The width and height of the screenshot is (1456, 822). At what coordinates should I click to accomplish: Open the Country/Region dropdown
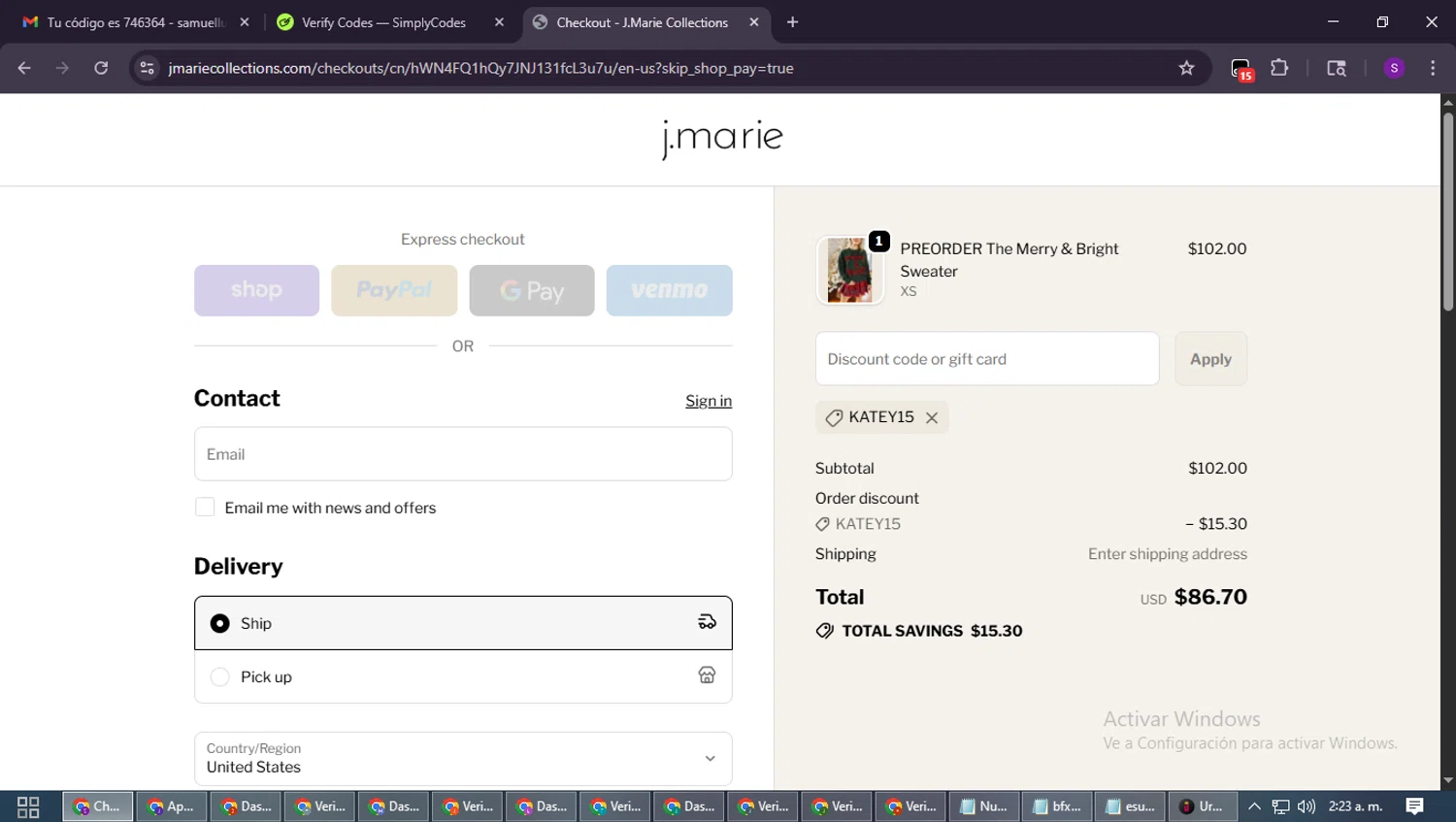(x=463, y=759)
